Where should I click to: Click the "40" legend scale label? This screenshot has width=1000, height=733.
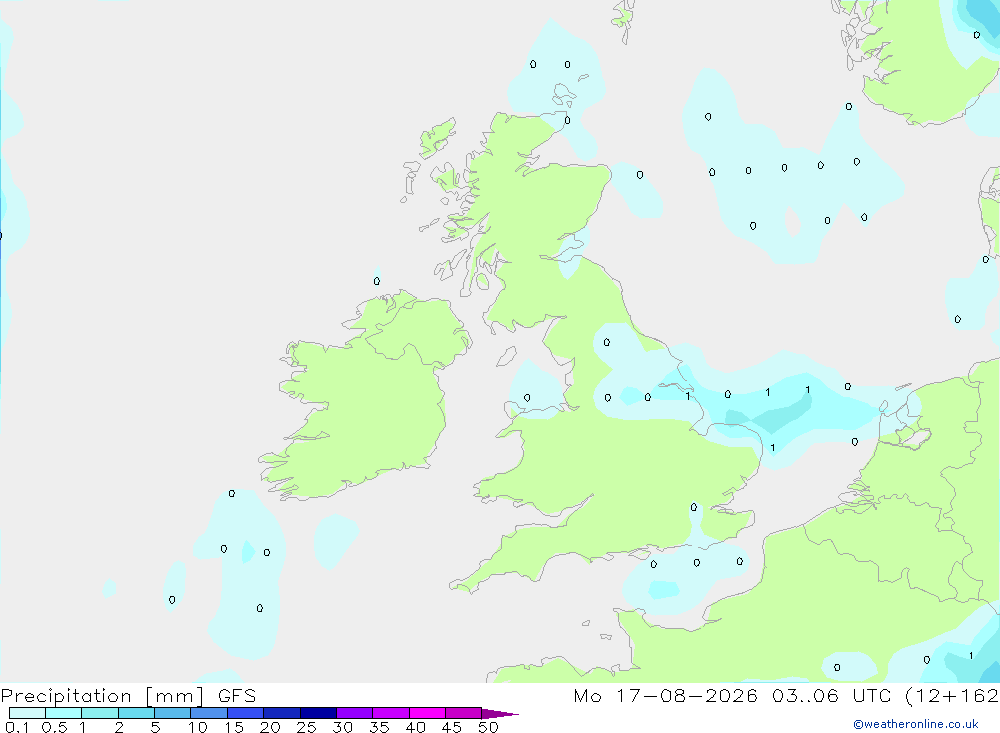pyautogui.click(x=415, y=727)
